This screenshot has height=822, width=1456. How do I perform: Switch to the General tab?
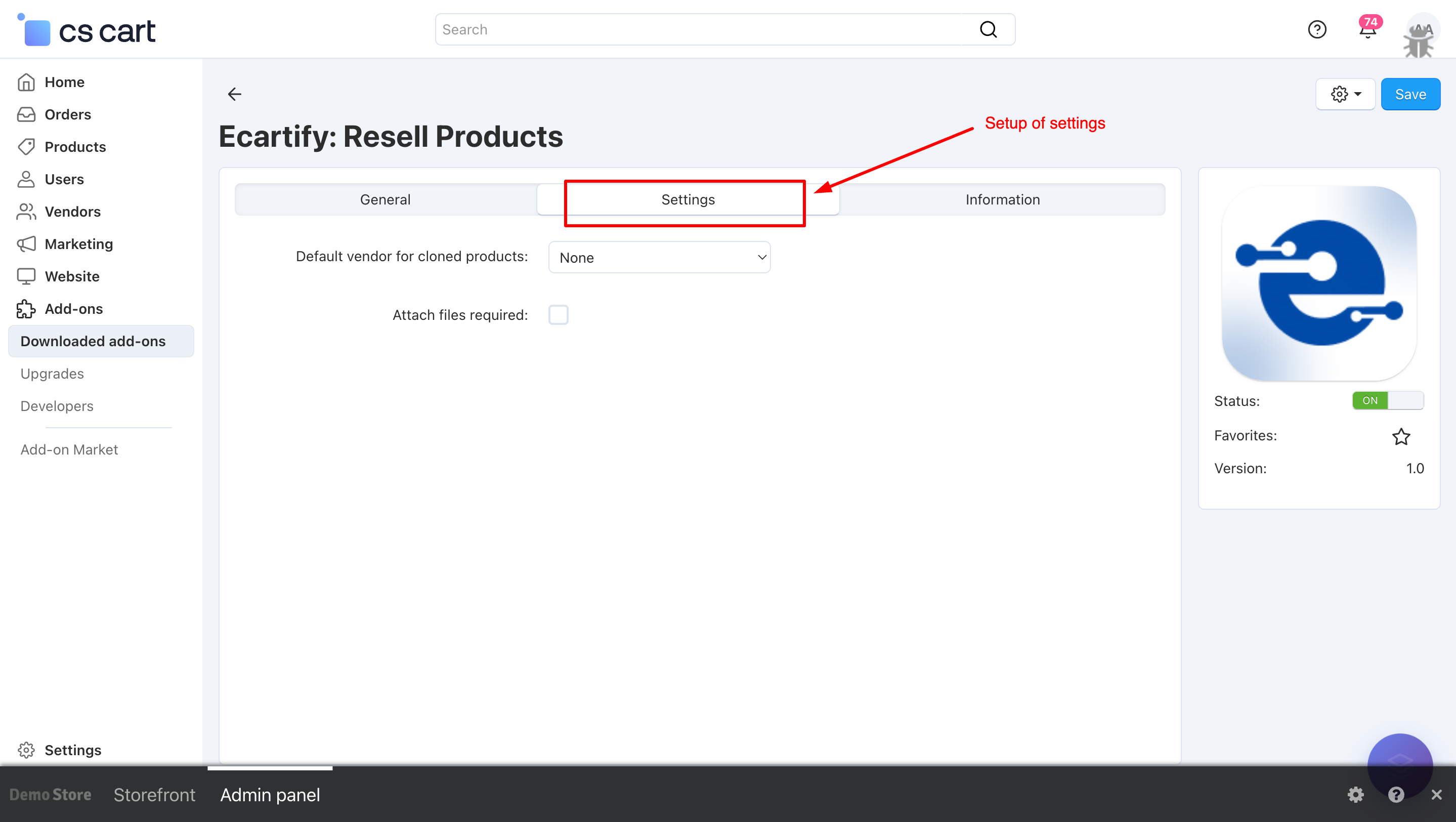[385, 199]
